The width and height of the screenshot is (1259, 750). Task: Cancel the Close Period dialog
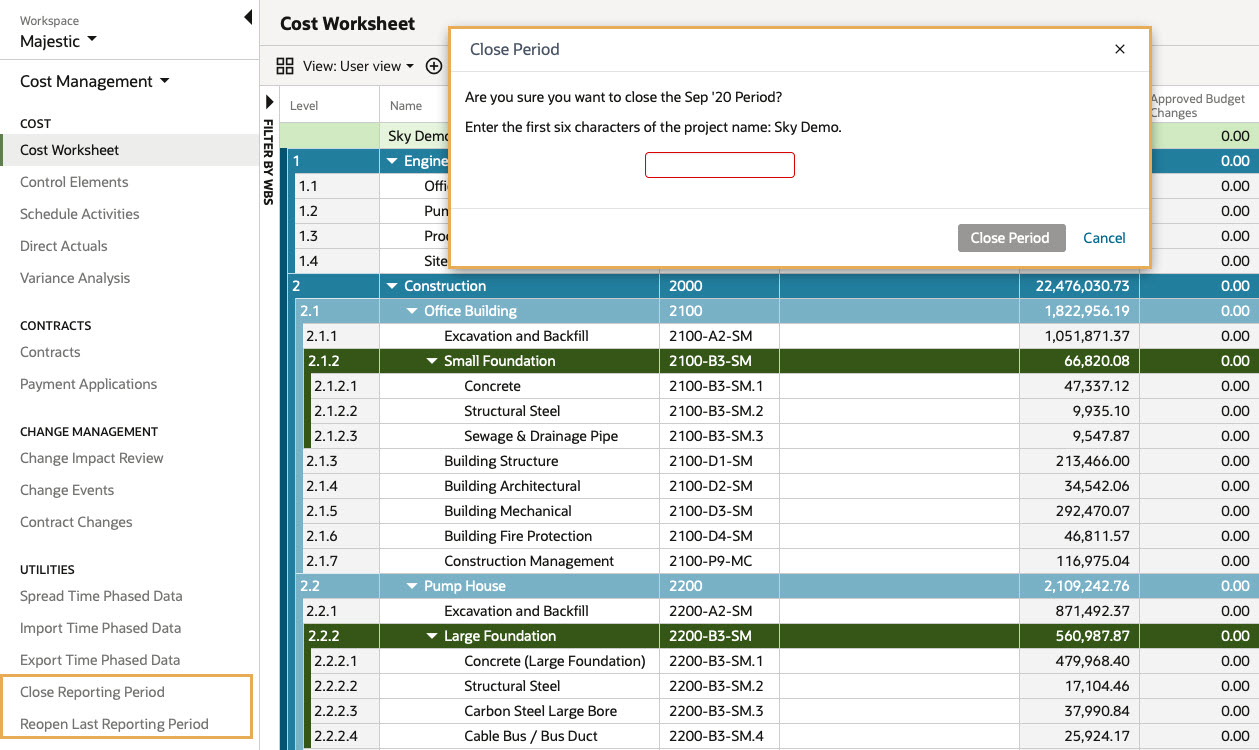coord(1104,238)
